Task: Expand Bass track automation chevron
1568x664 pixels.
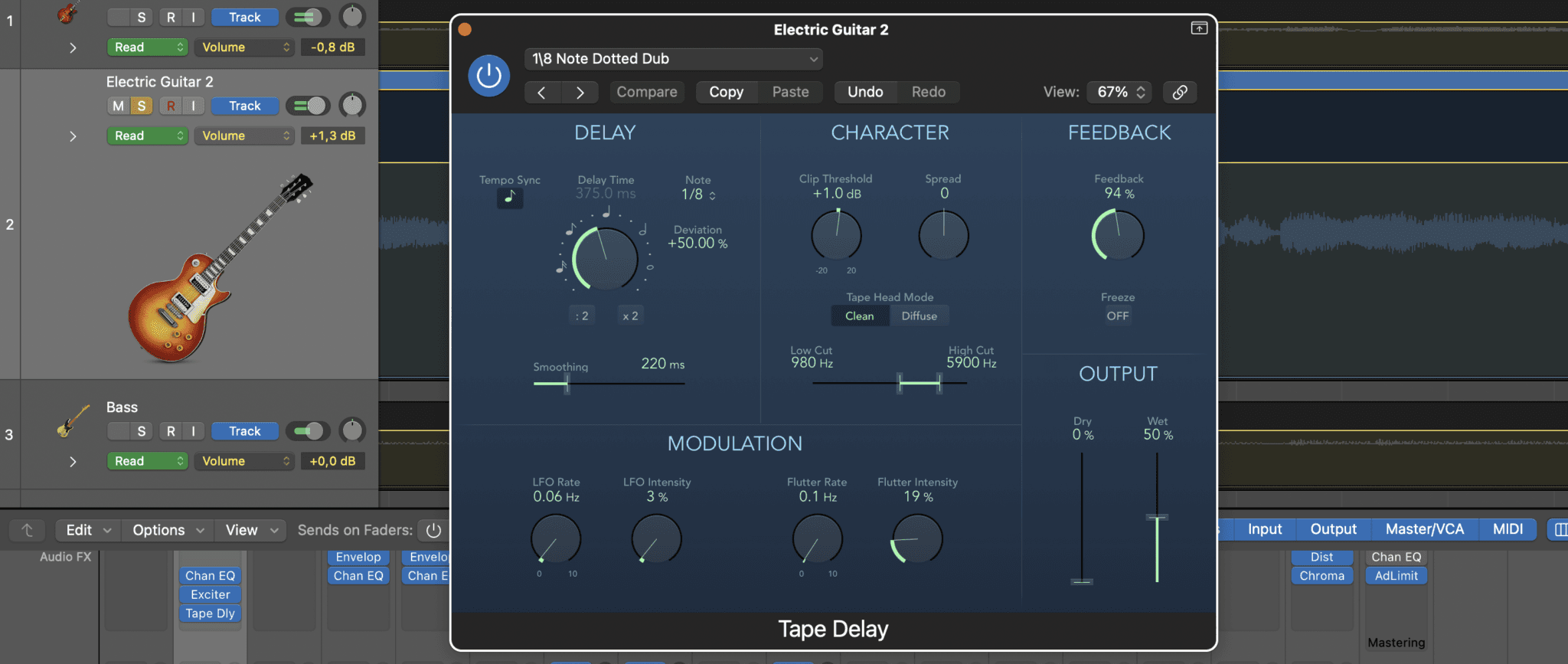Action: tap(73, 462)
